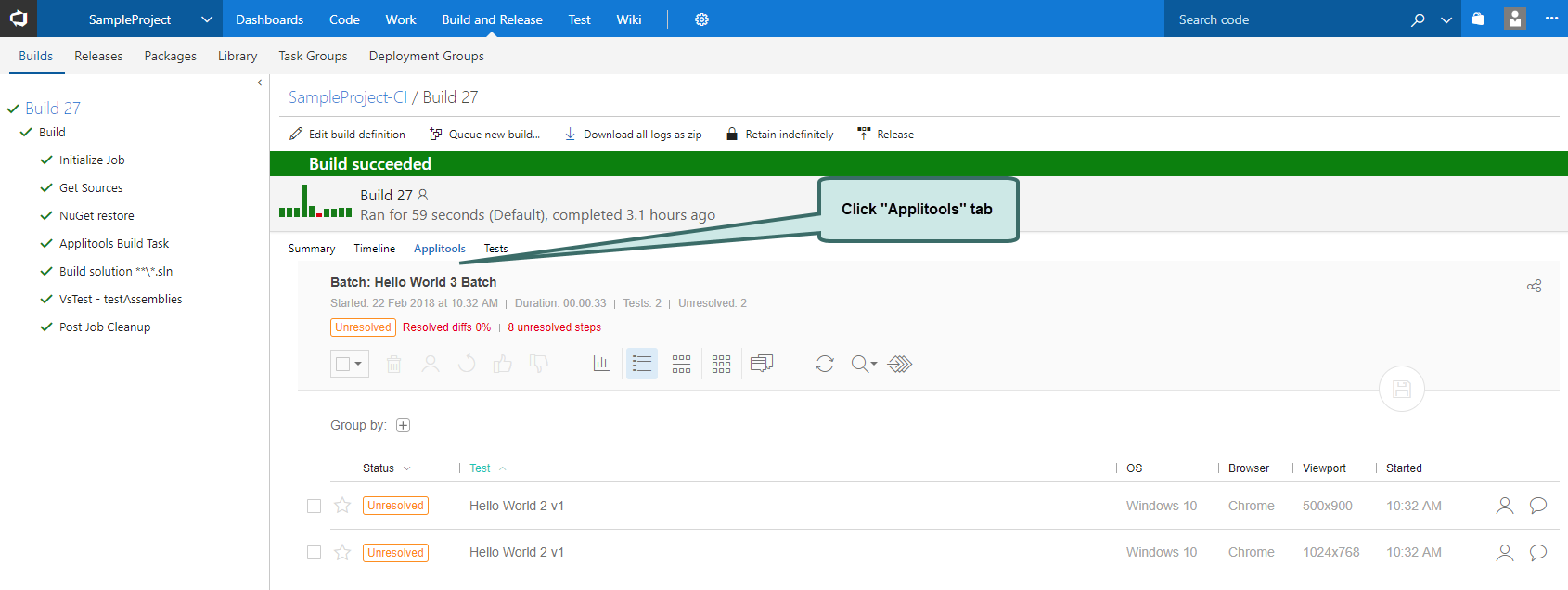
Task: Check the box for the 1024x768 test row
Action: point(315,553)
